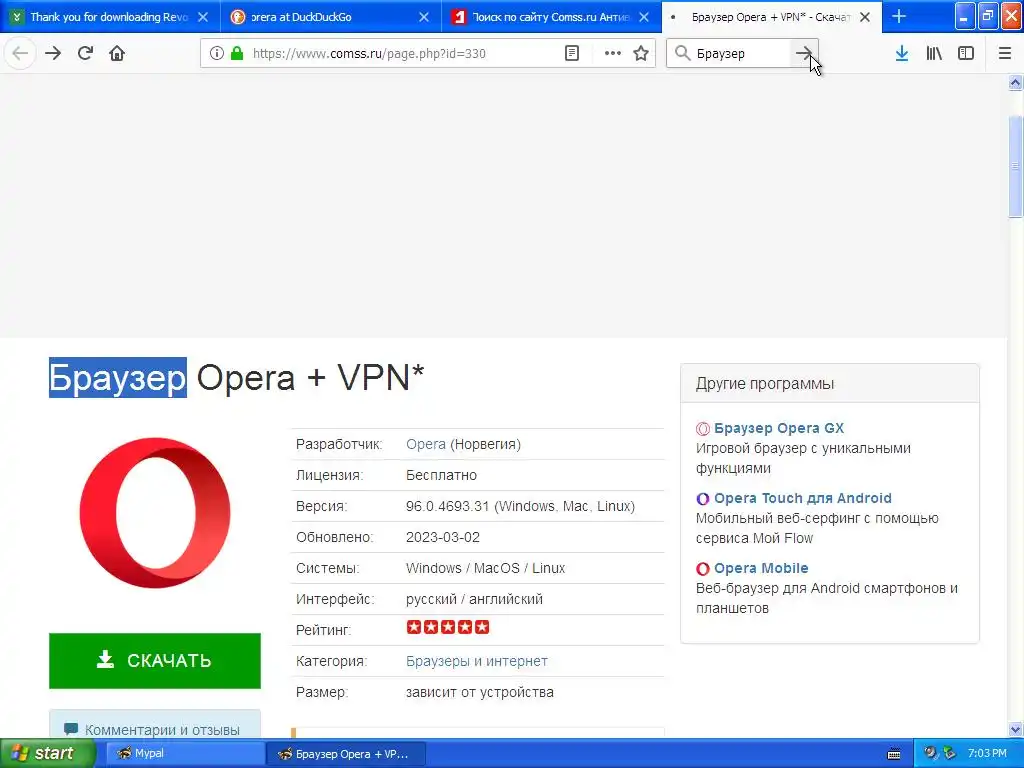Screen dimensions: 1024x768
Task: Click the Бесплатно license value
Action: click(x=441, y=475)
